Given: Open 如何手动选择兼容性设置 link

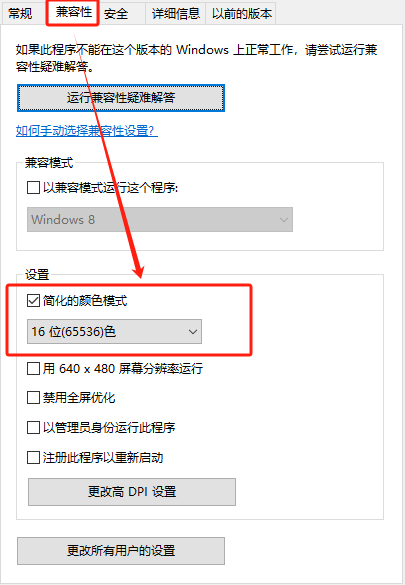Looking at the screenshot, I should pos(87,131).
